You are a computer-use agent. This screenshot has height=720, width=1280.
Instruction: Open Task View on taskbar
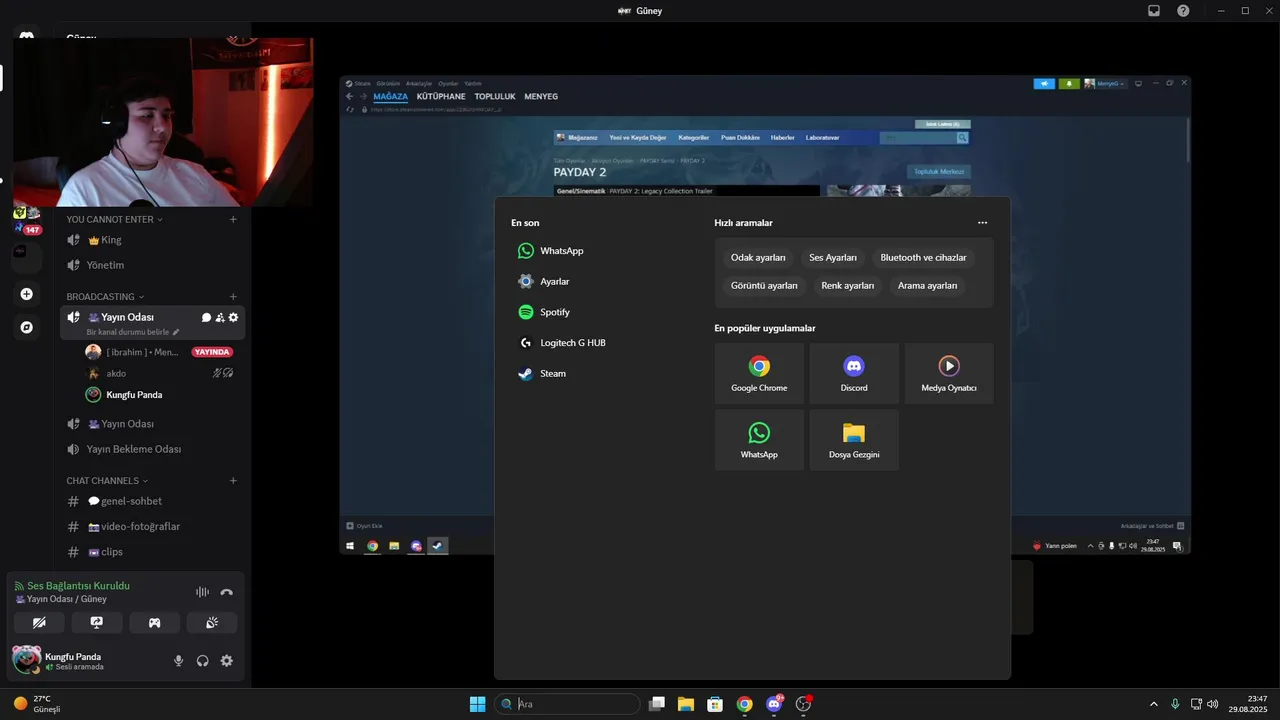click(657, 704)
